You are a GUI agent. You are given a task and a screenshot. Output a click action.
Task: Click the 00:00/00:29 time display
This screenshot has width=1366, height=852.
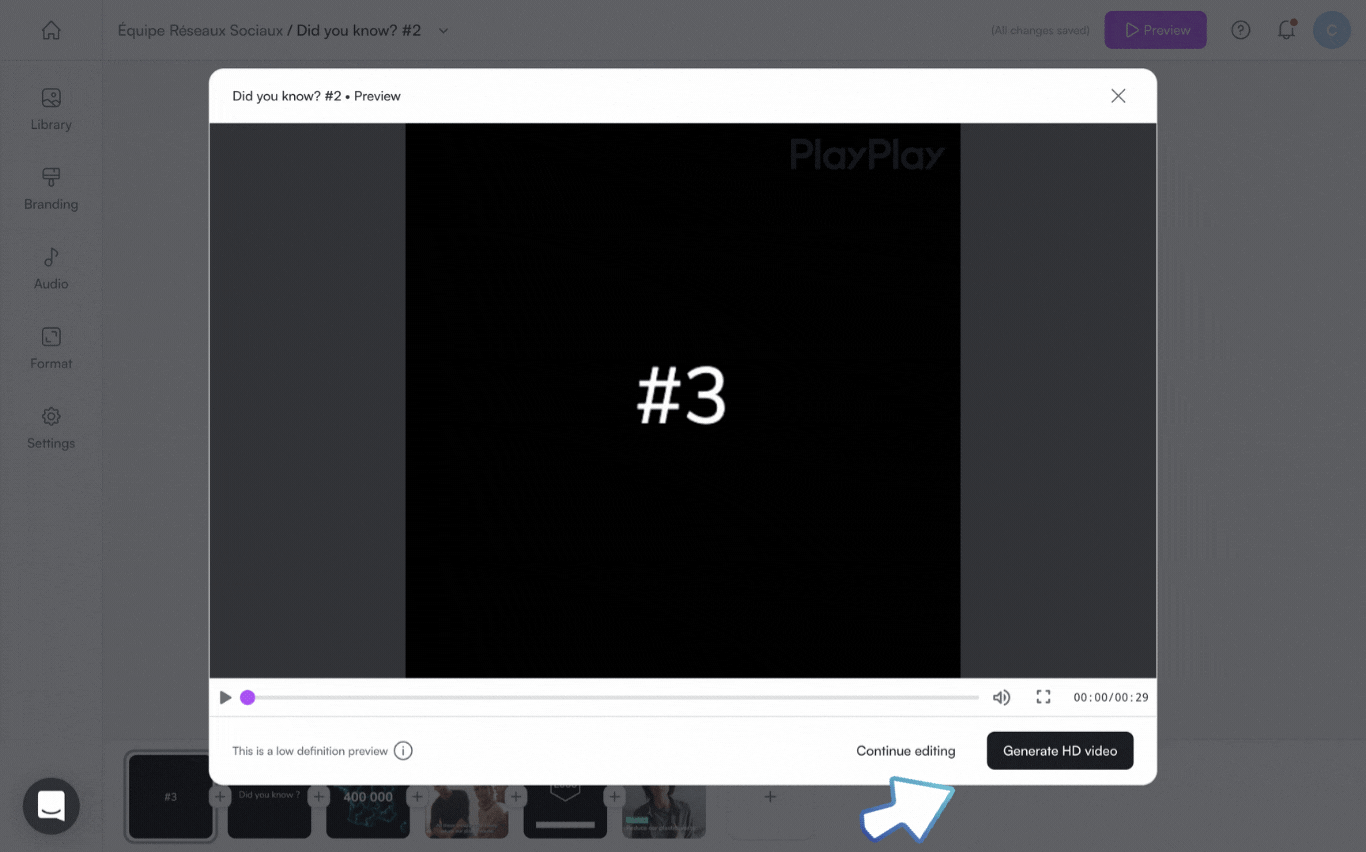[1111, 697]
